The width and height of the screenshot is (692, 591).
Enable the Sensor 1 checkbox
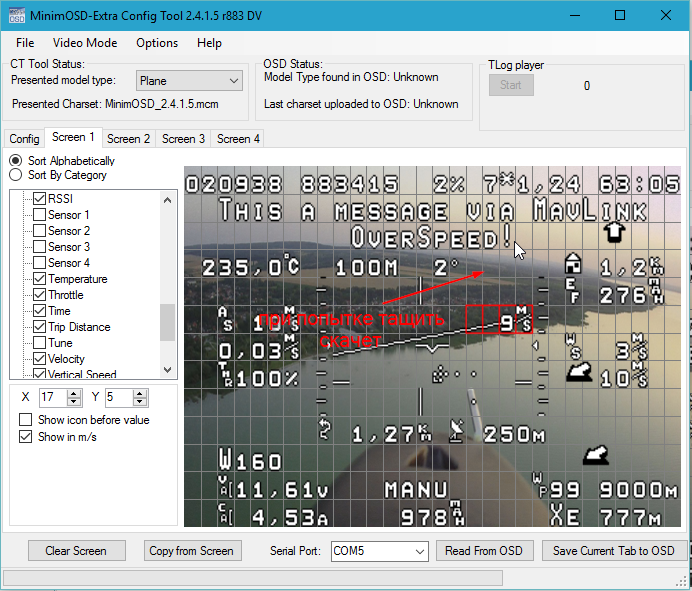[x=40, y=215]
